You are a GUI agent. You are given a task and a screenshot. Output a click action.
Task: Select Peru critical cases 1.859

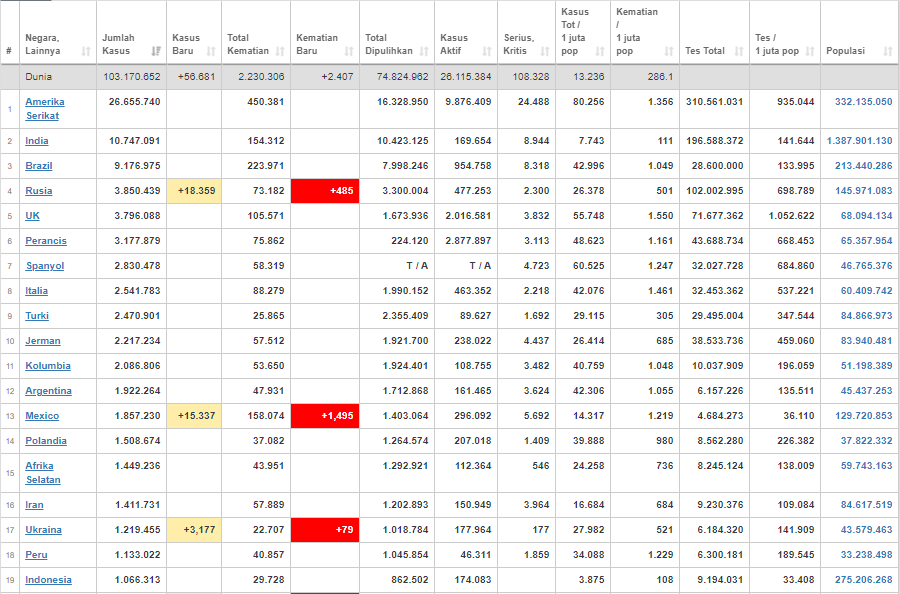(x=537, y=554)
